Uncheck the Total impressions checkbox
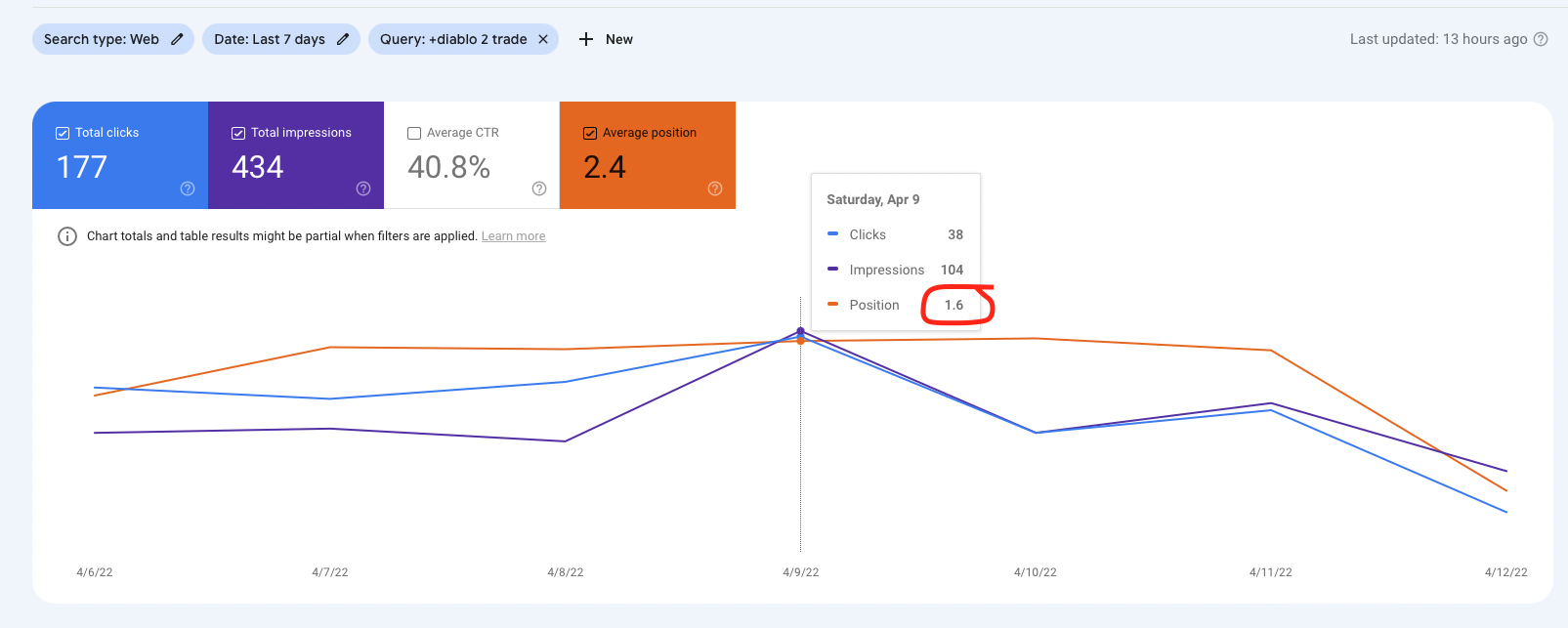 pyautogui.click(x=238, y=133)
